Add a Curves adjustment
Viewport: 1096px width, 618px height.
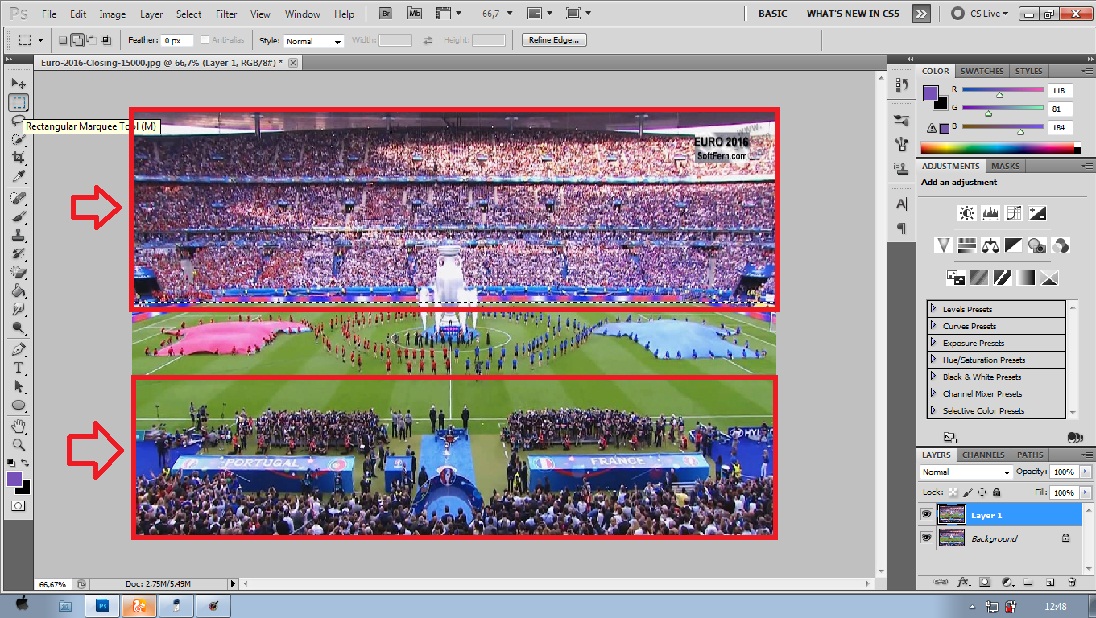tap(1014, 213)
